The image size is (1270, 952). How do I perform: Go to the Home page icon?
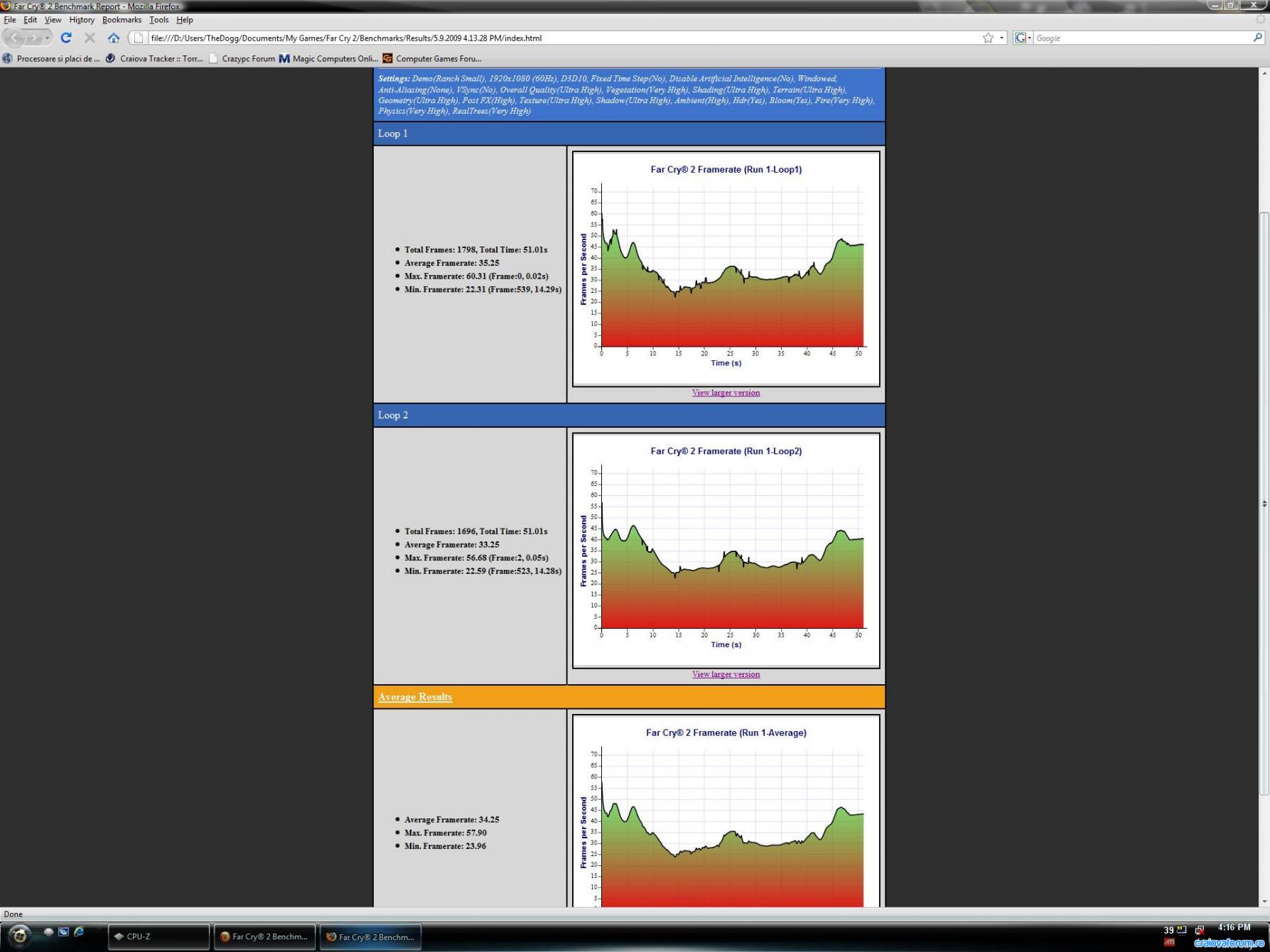[114, 38]
